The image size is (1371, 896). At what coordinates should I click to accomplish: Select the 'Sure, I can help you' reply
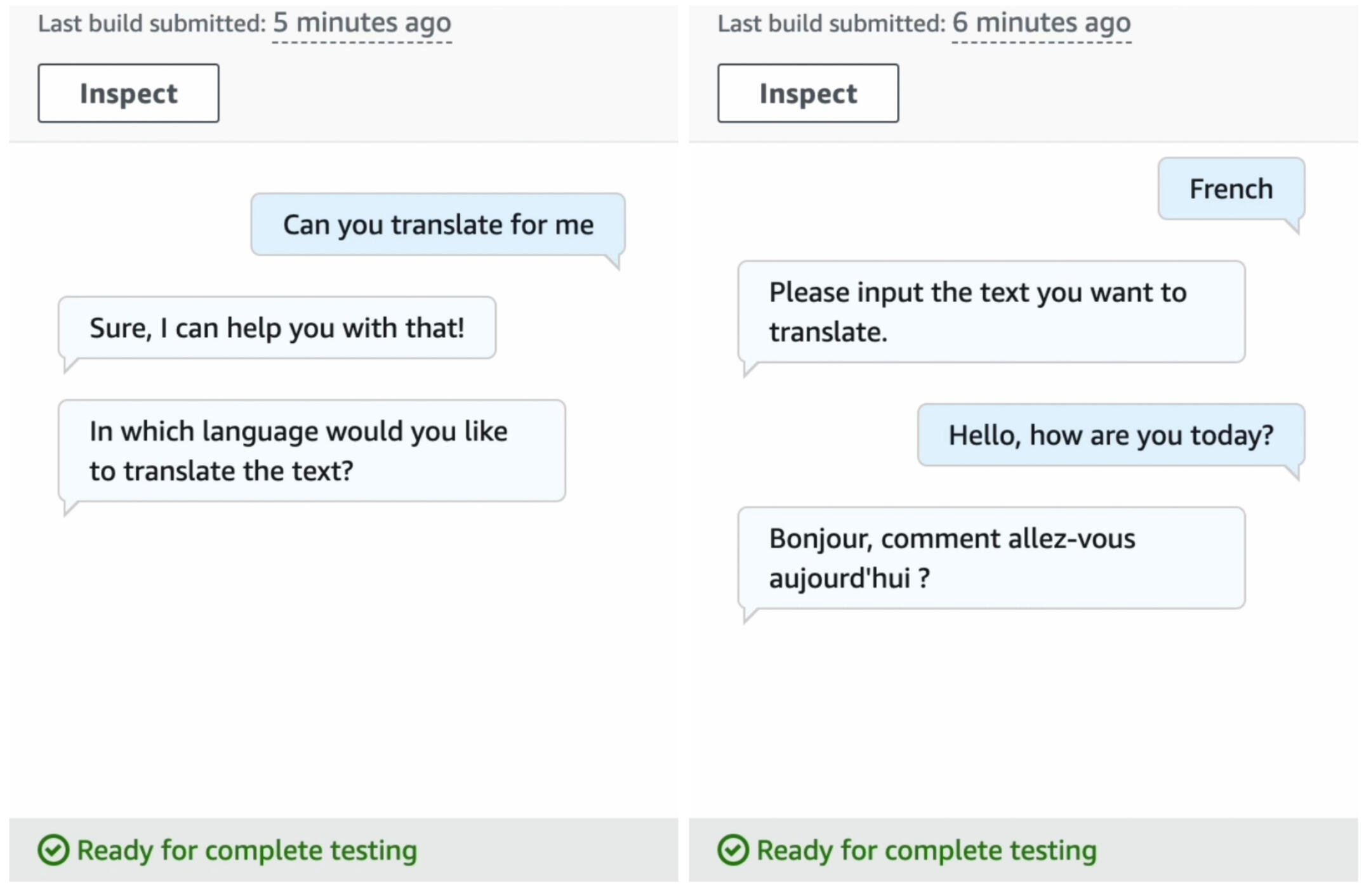[x=277, y=328]
